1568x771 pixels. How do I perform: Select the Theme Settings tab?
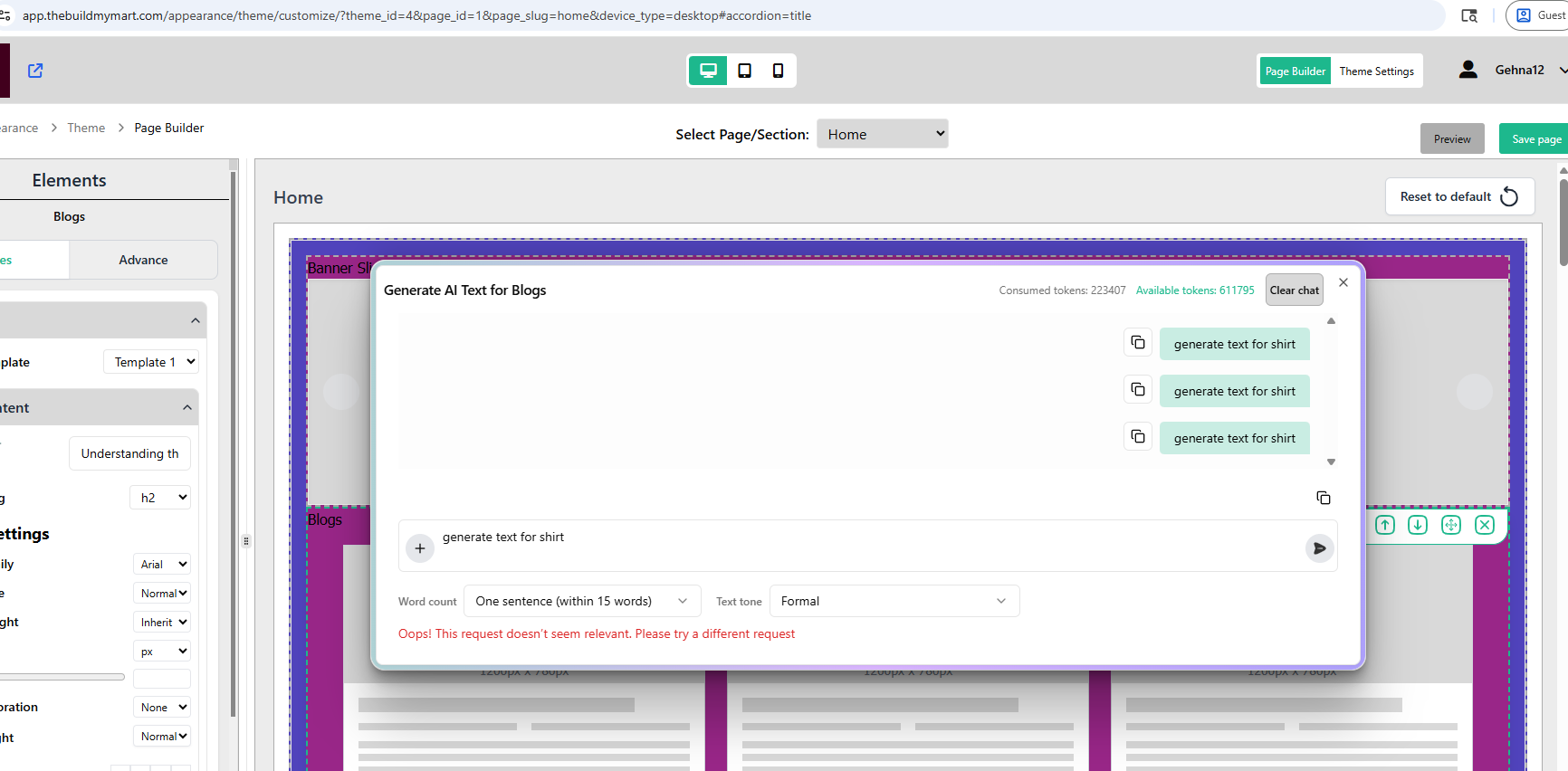click(x=1376, y=71)
